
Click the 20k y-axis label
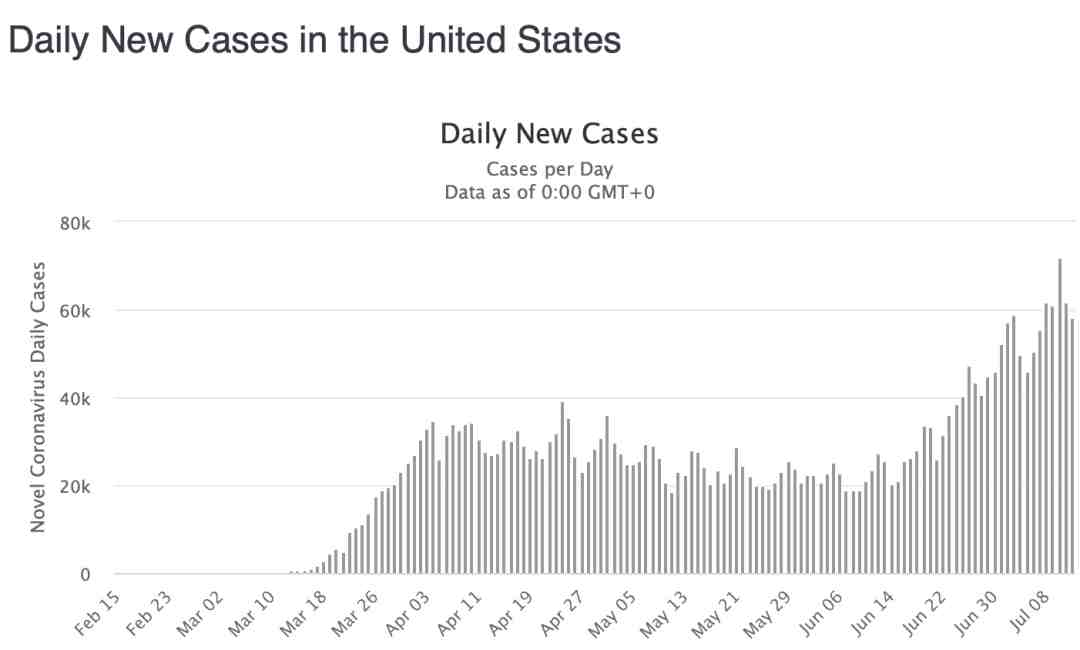[x=75, y=487]
